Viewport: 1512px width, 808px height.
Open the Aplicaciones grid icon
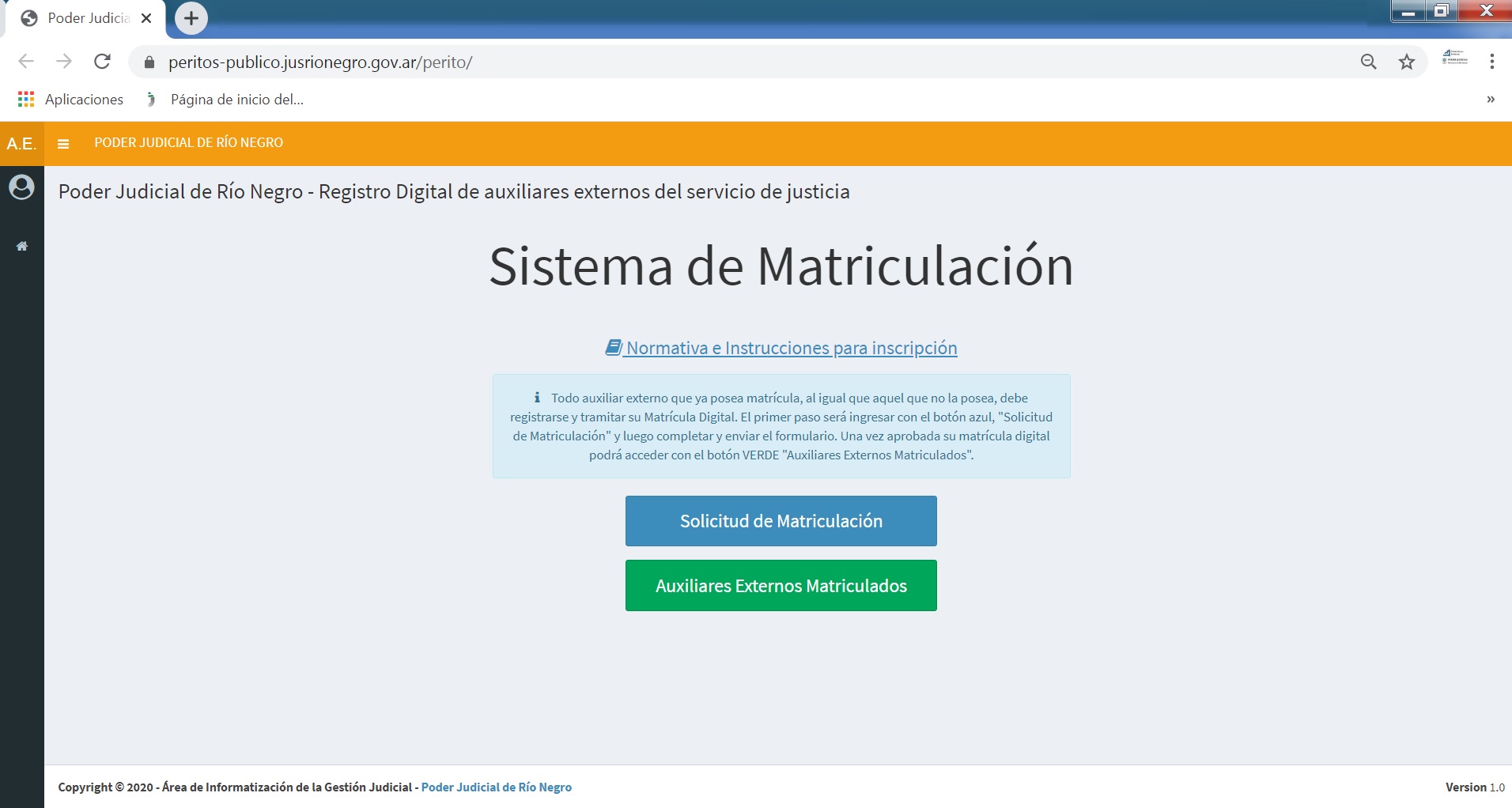pos(26,99)
